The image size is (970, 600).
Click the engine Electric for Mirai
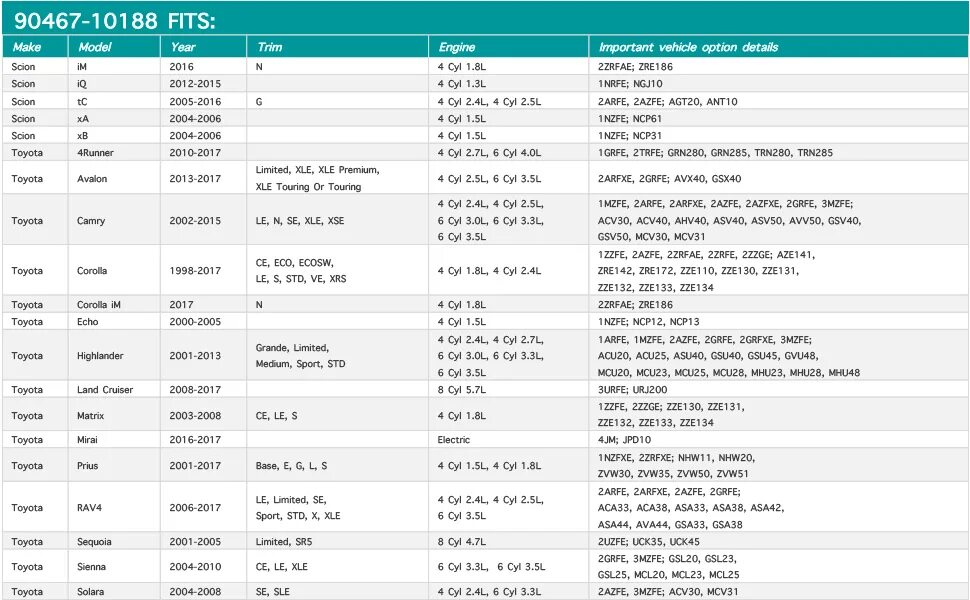453,440
